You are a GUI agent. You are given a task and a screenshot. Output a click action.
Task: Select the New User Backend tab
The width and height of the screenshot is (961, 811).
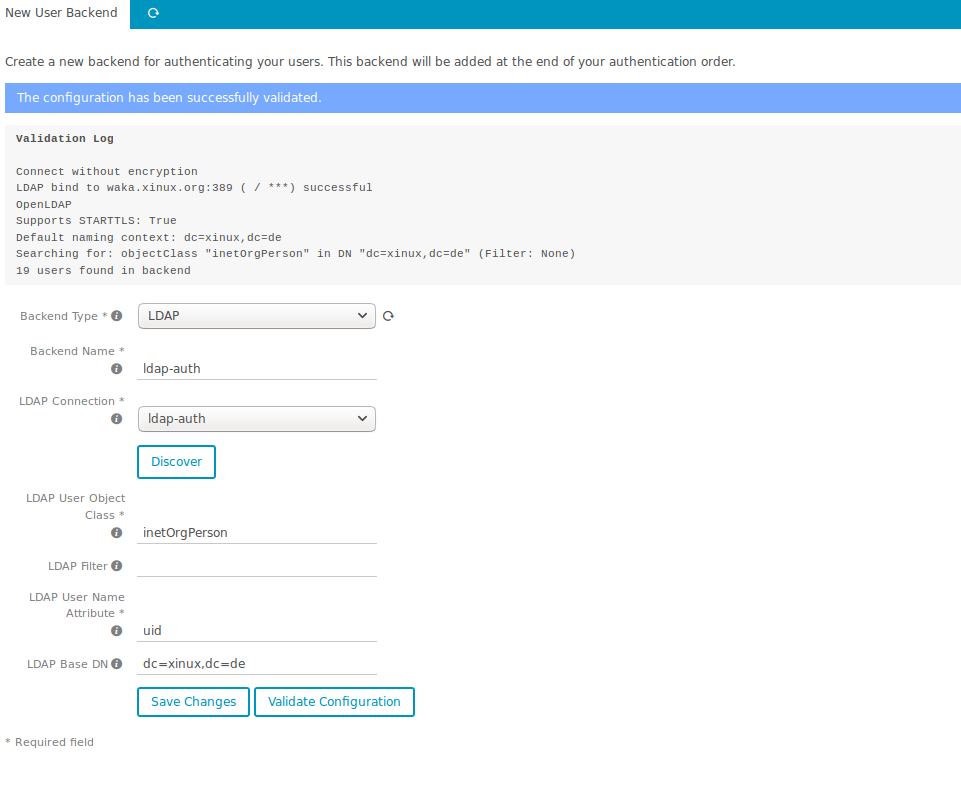coord(61,14)
